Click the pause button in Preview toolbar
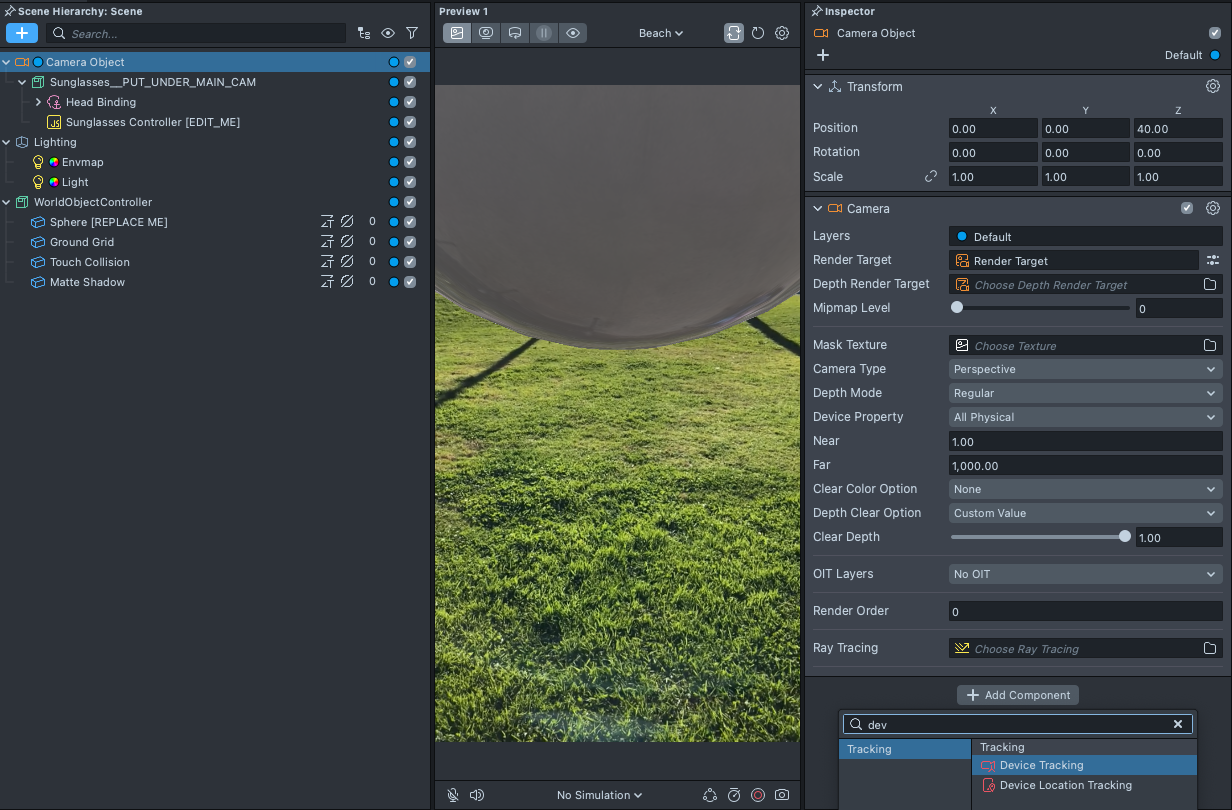This screenshot has width=1232, height=810. point(543,33)
